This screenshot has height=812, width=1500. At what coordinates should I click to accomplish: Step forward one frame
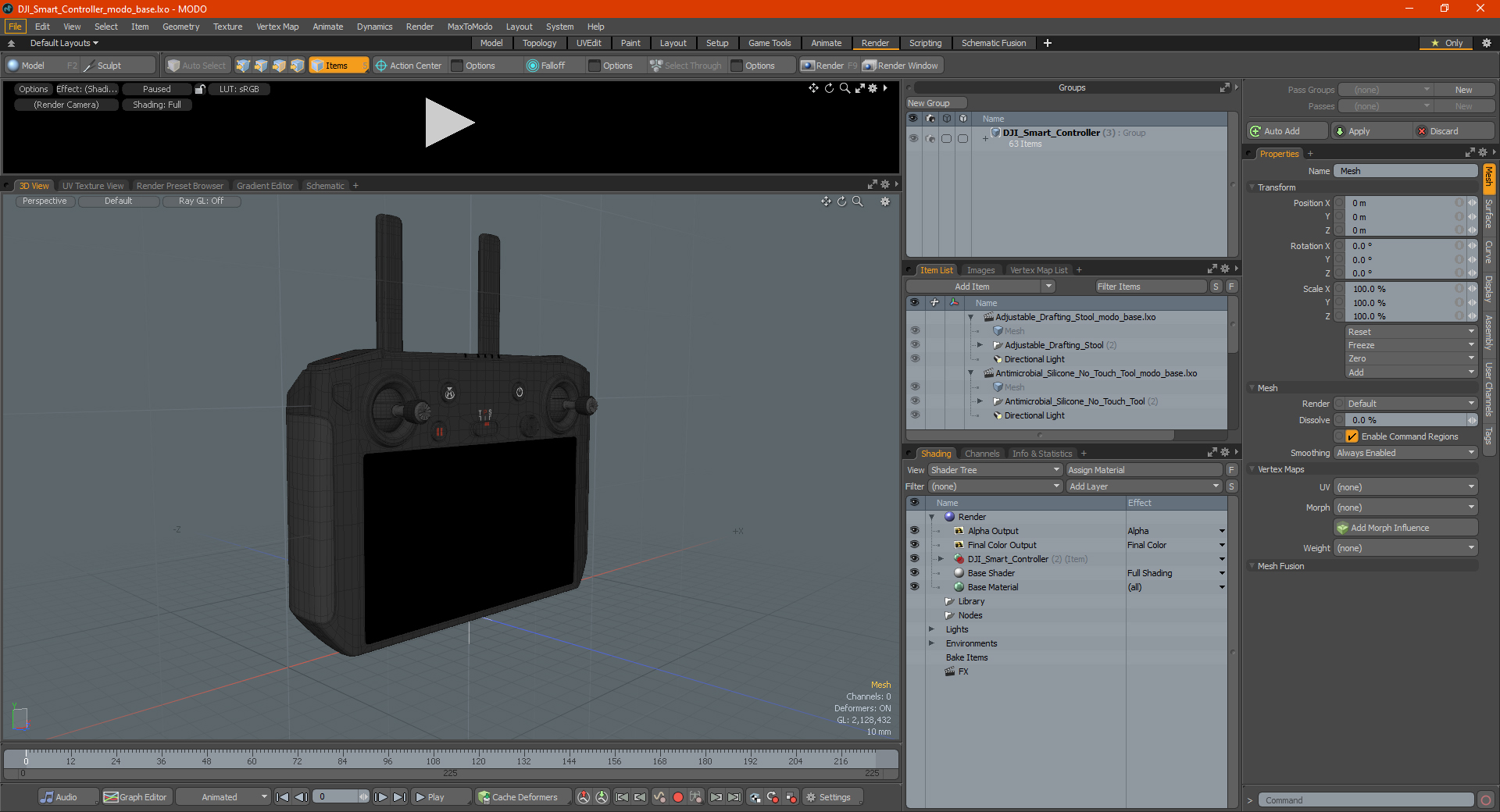[x=380, y=797]
